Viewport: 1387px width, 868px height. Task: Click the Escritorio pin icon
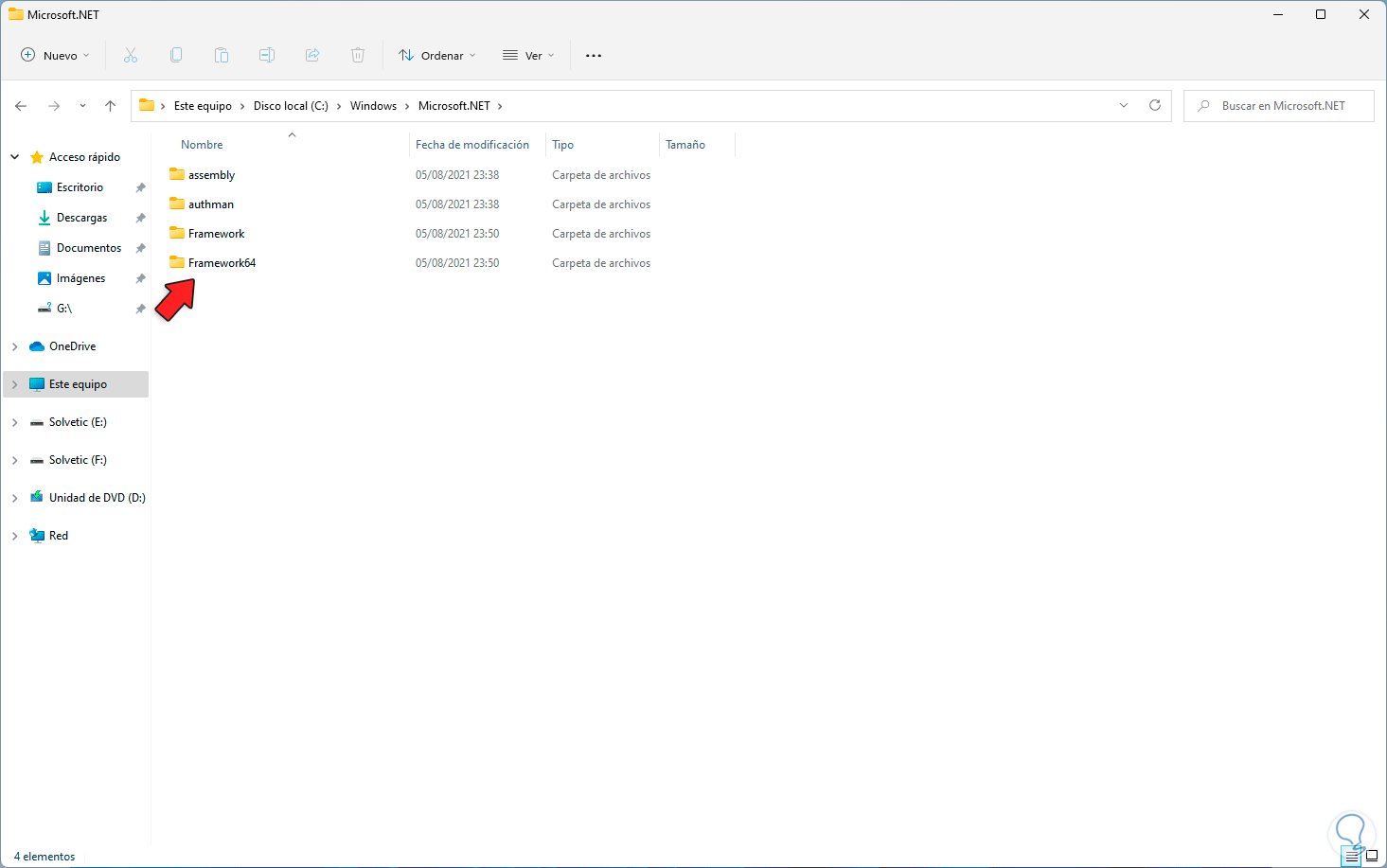pos(140,187)
